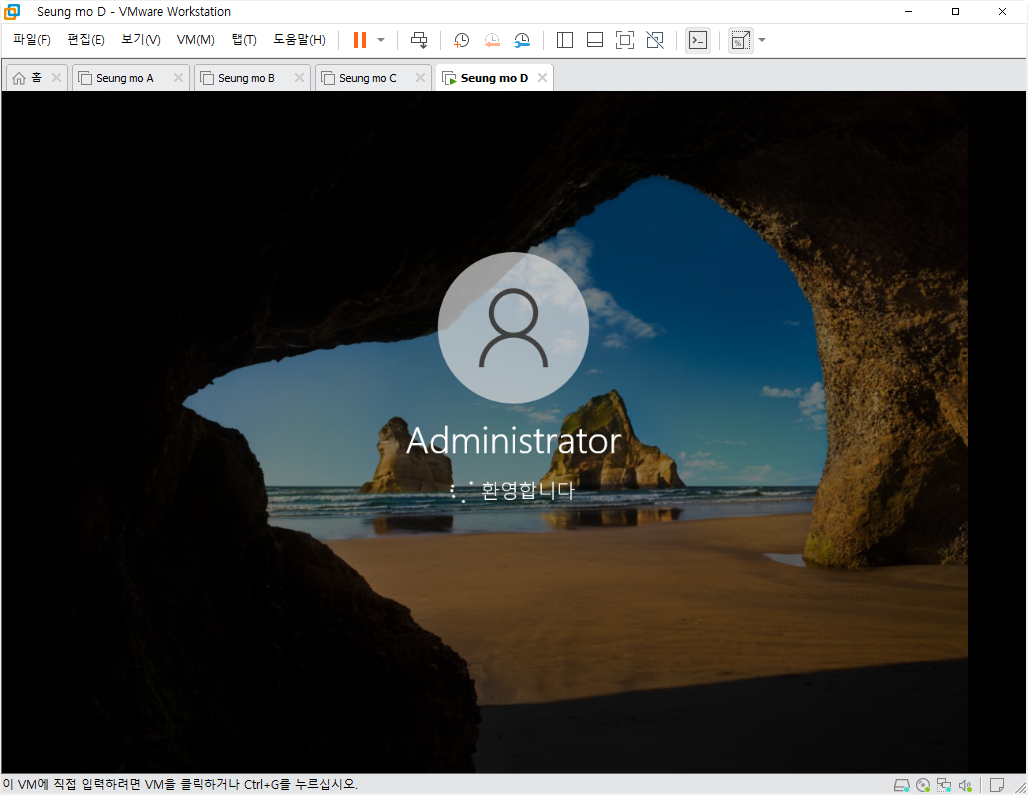Screen dimensions: 1028x795
Task: Enter full screen mode
Action: [625, 40]
